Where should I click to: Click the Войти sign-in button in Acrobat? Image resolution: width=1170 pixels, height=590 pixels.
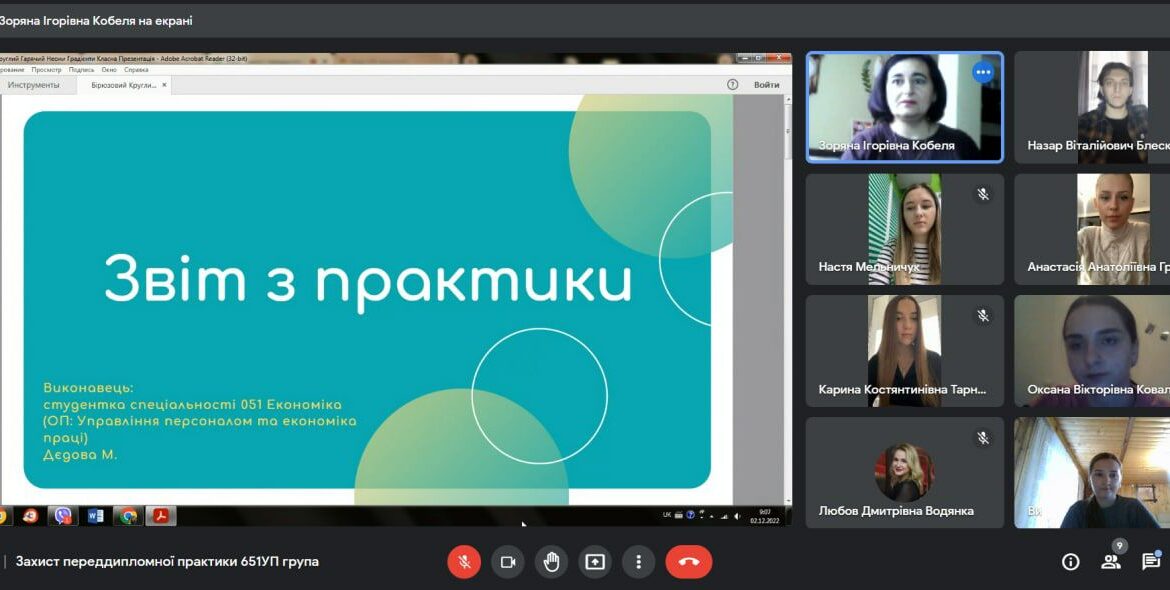coord(766,85)
